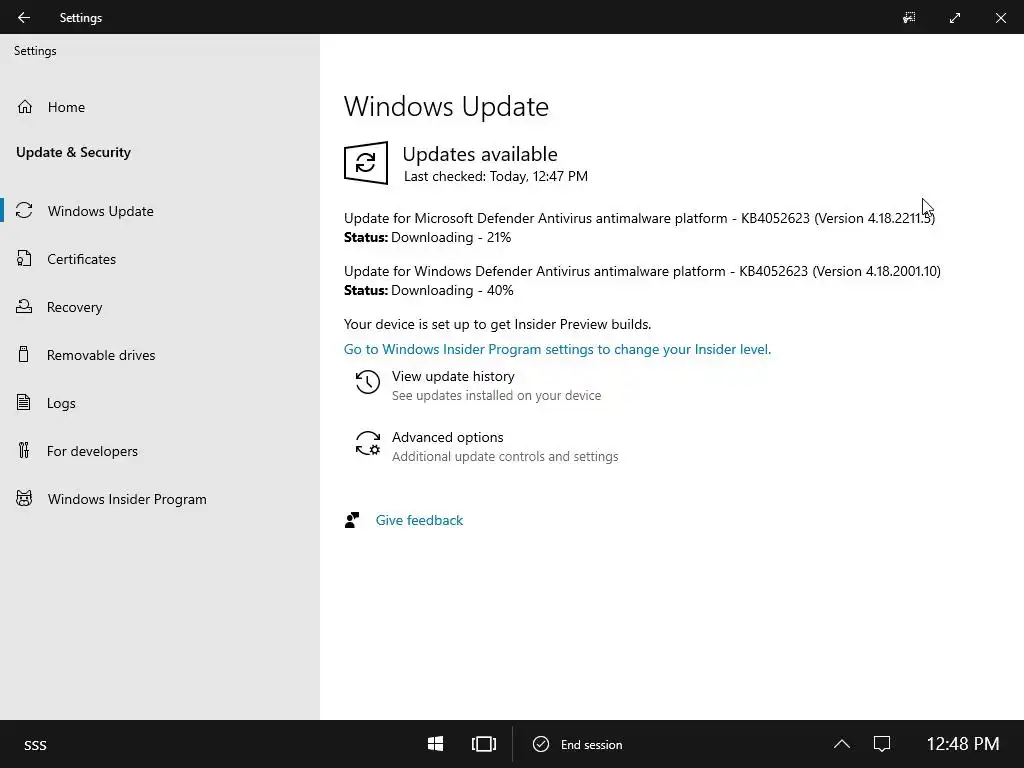Open Task View on the taskbar
Image resolution: width=1024 pixels, height=768 pixels.
483,744
